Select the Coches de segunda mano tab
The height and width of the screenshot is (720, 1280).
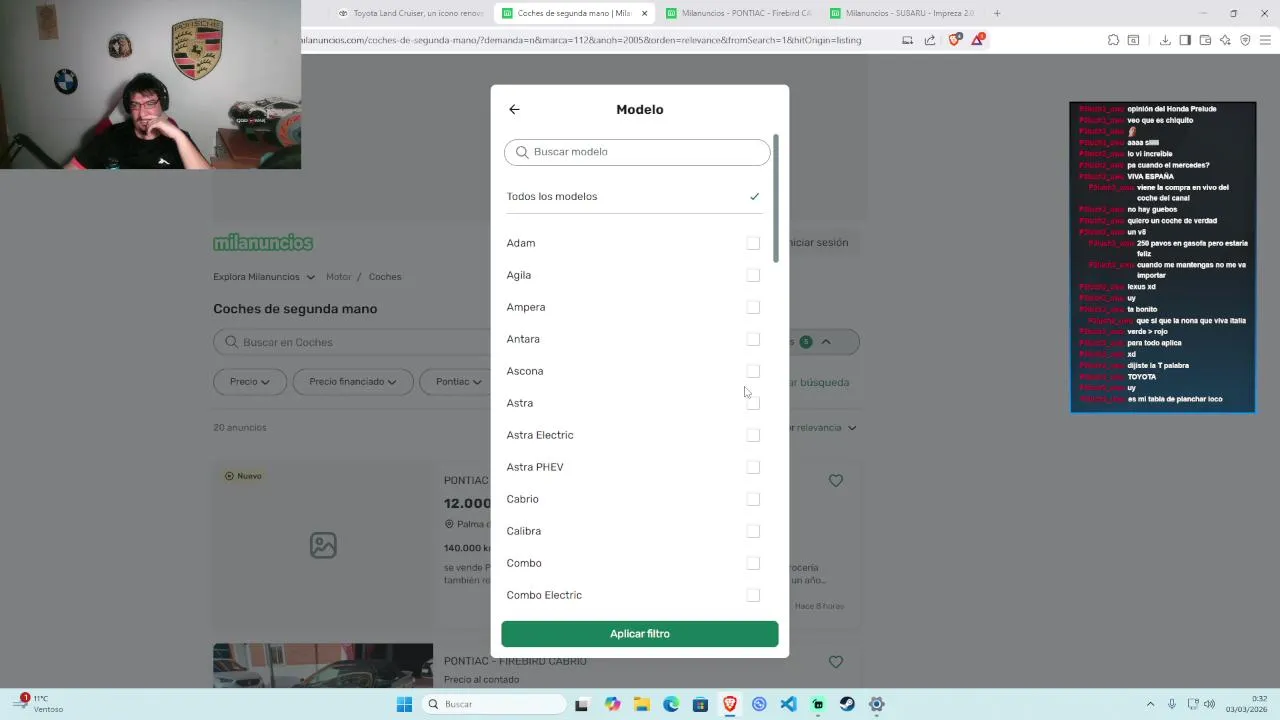(x=575, y=13)
